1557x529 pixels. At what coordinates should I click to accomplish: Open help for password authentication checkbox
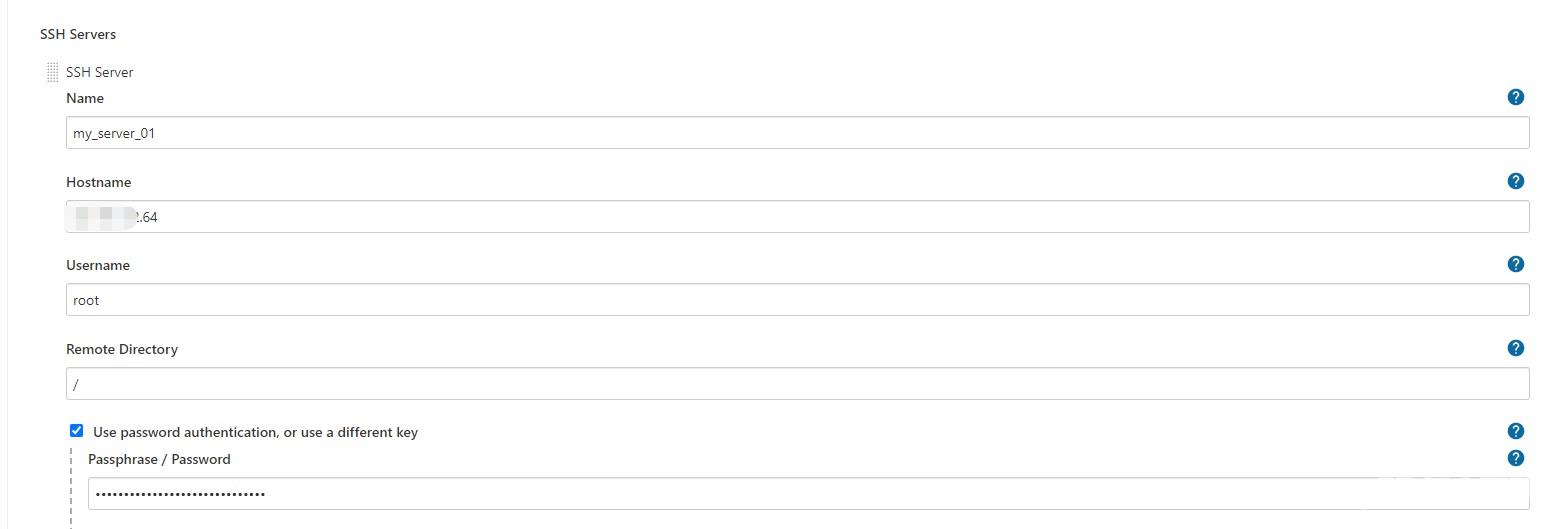tap(1515, 431)
